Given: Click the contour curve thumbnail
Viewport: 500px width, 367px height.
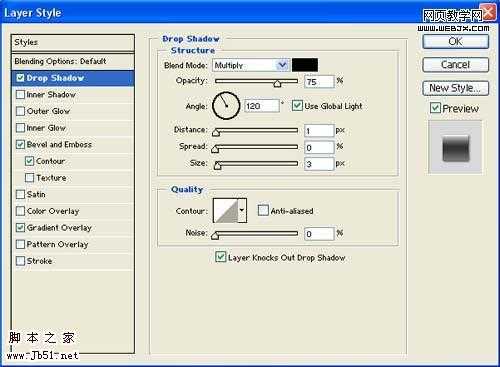Looking at the screenshot, I should click(225, 211).
